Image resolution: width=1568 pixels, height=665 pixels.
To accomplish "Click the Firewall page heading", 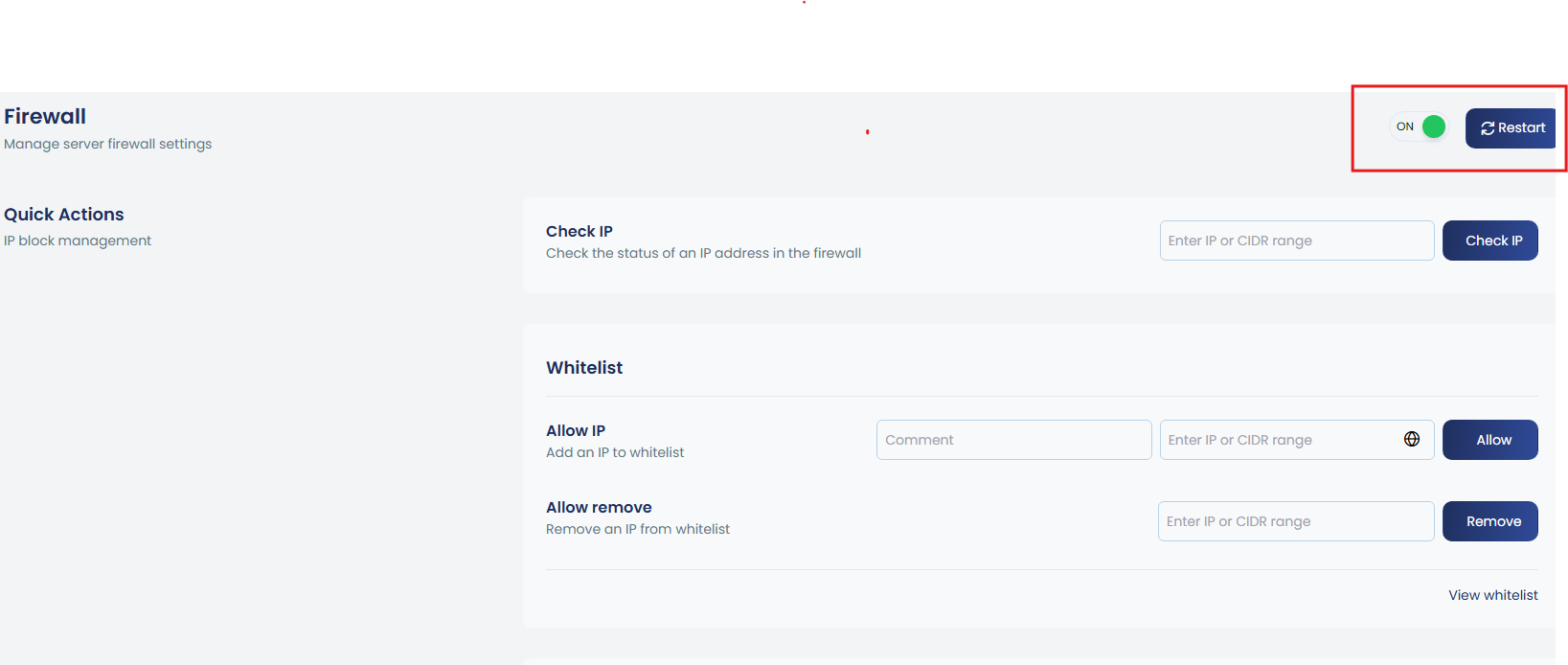I will [45, 117].
